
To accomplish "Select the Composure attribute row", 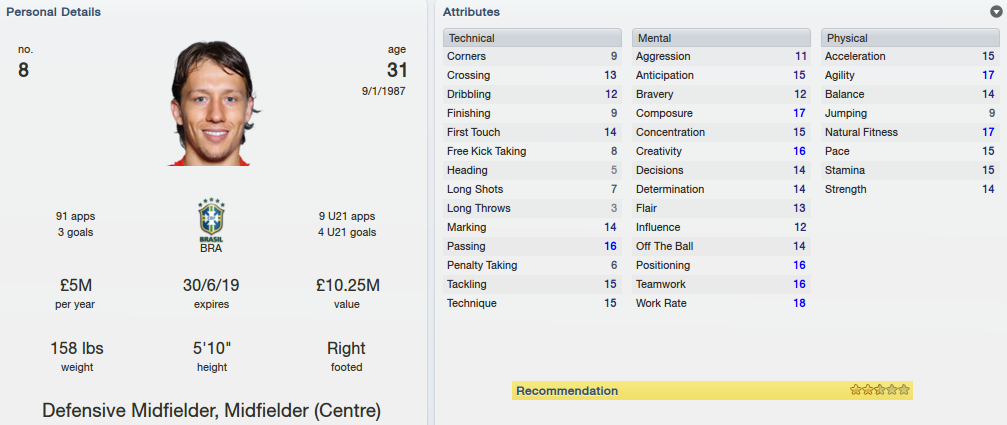I will click(x=721, y=114).
